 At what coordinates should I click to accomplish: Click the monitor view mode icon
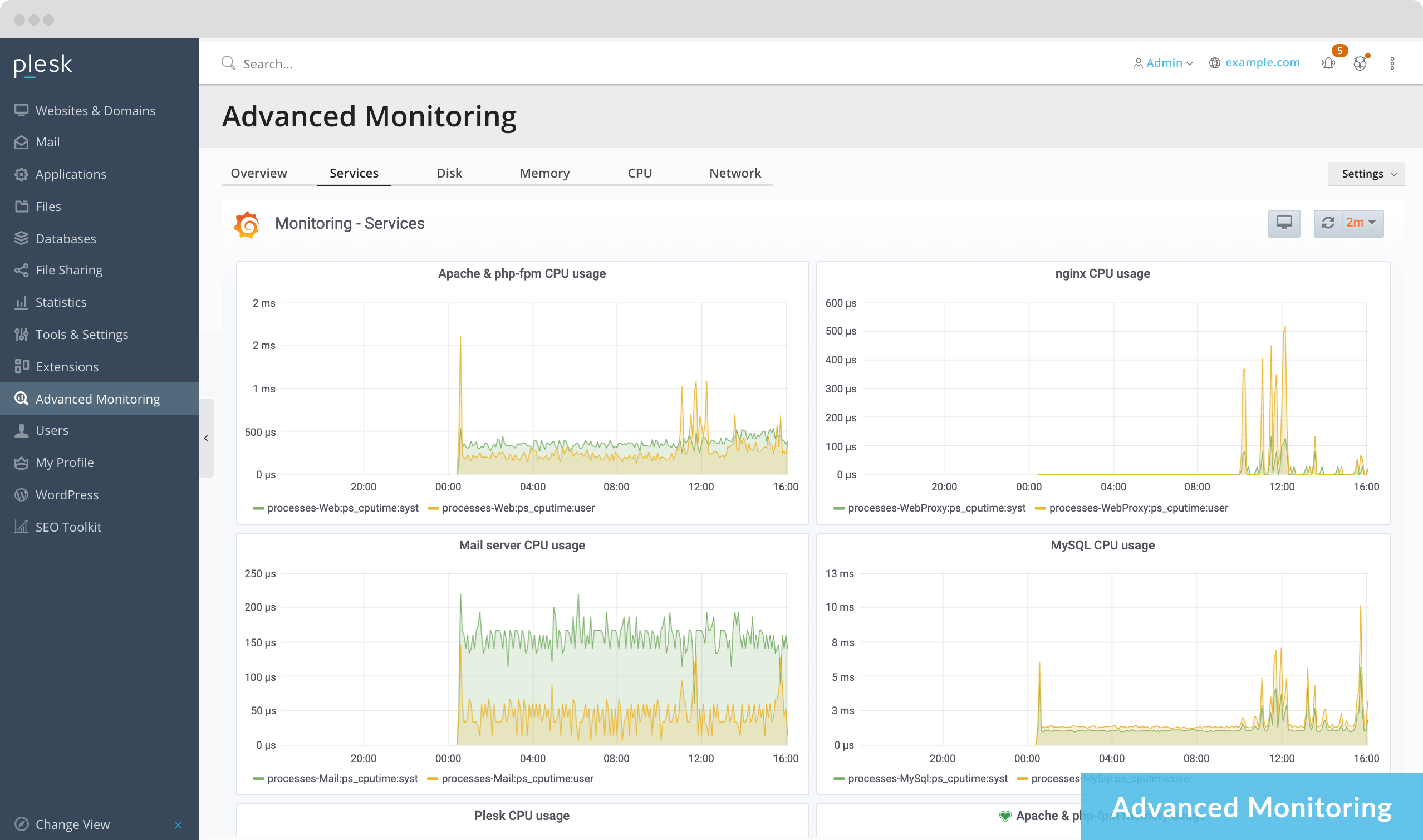[x=1284, y=223]
